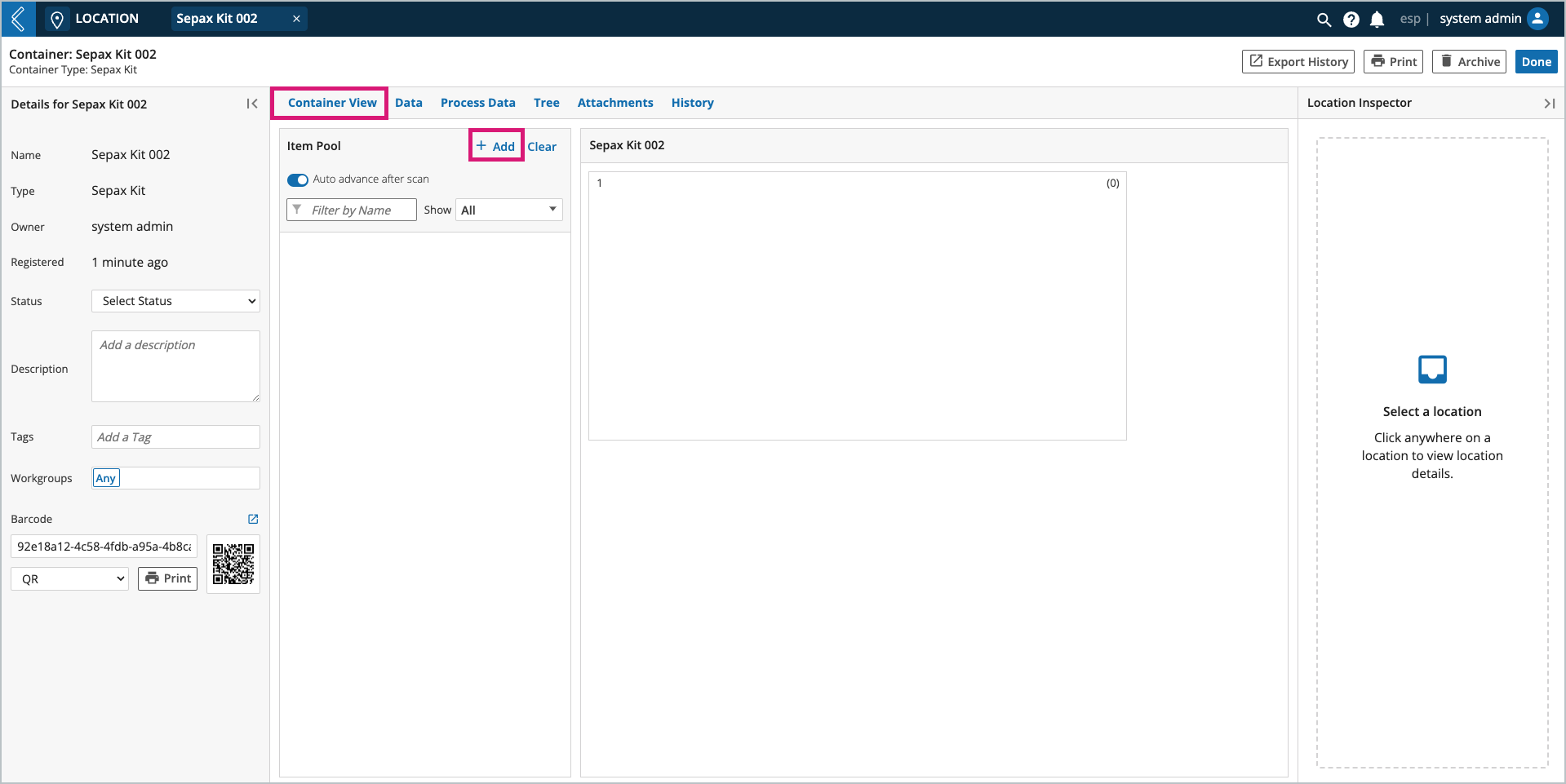
Task: Click the description text area
Action: (x=175, y=366)
